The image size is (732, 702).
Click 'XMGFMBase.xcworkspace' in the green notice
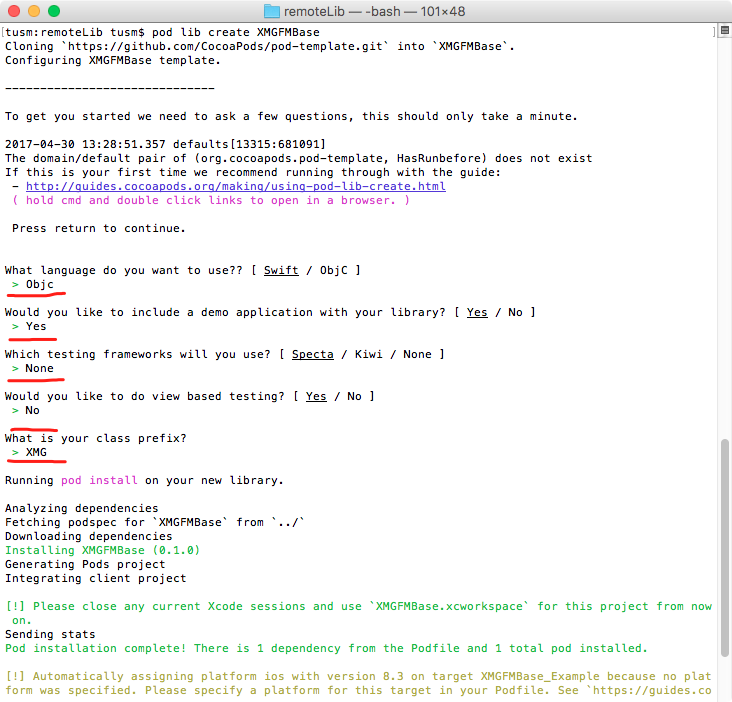pyautogui.click(x=449, y=606)
